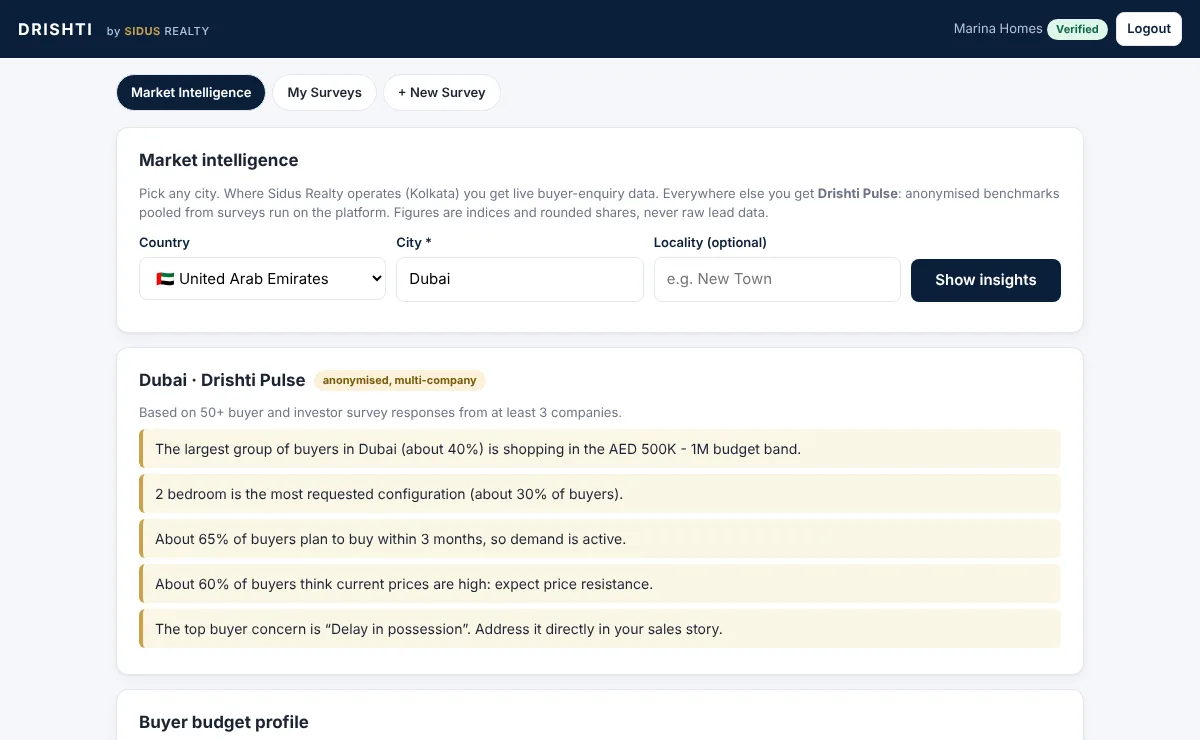Select the Delay in possession insight
1200x740 pixels.
pos(600,629)
